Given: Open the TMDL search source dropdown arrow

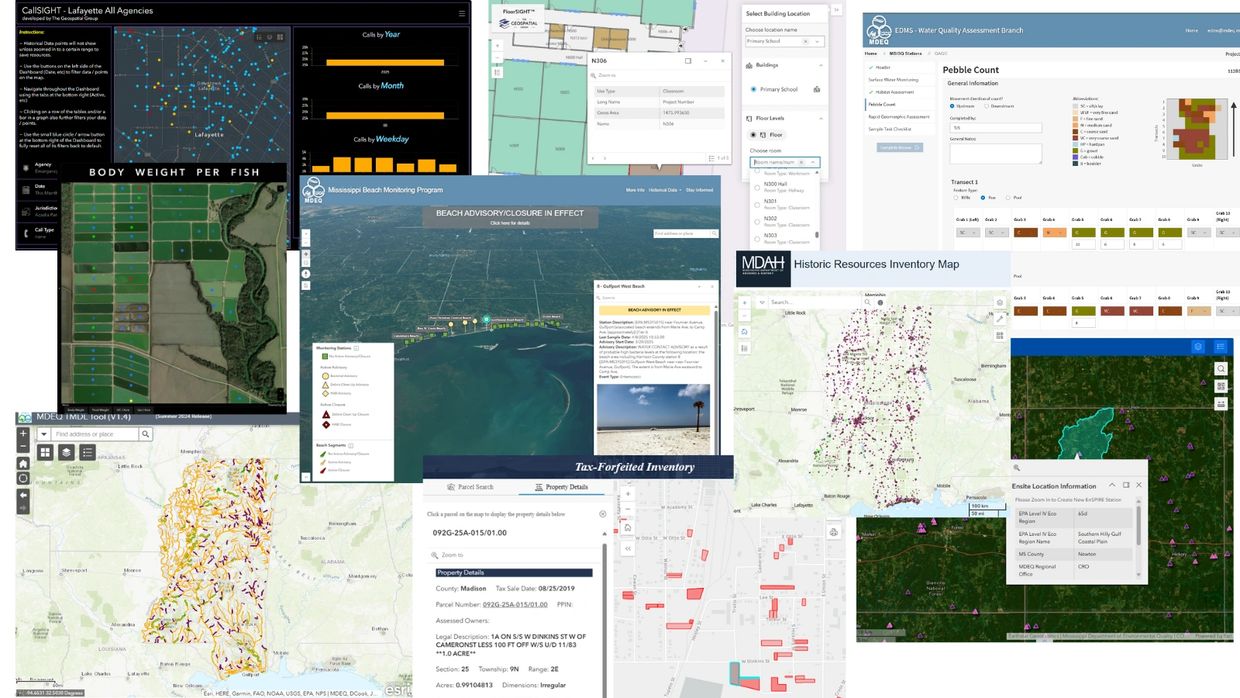Looking at the screenshot, I should (x=44, y=434).
